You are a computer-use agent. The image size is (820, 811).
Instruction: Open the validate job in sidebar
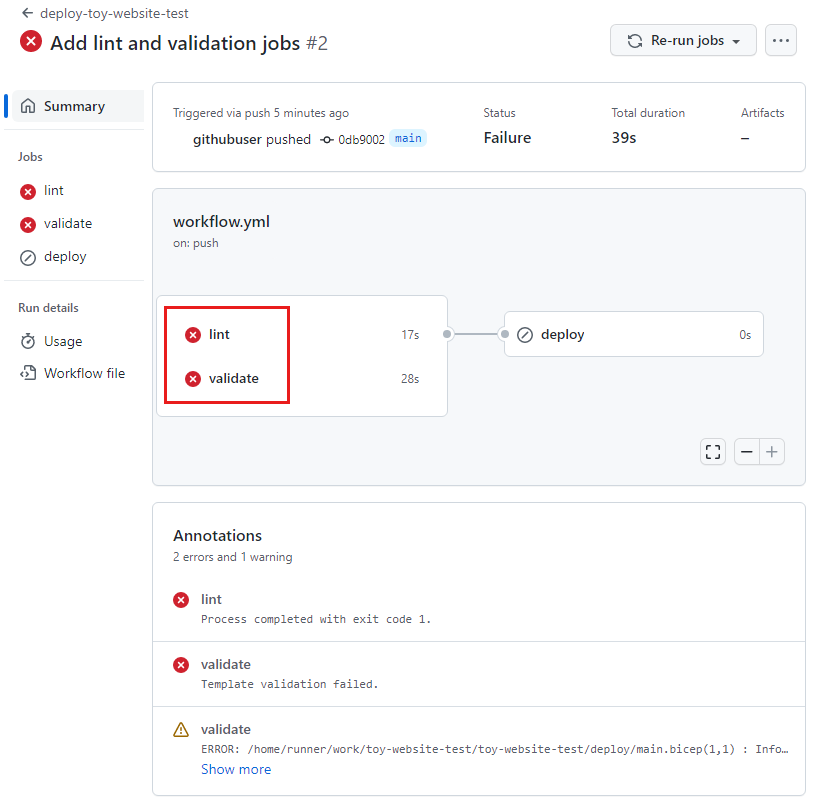point(68,223)
